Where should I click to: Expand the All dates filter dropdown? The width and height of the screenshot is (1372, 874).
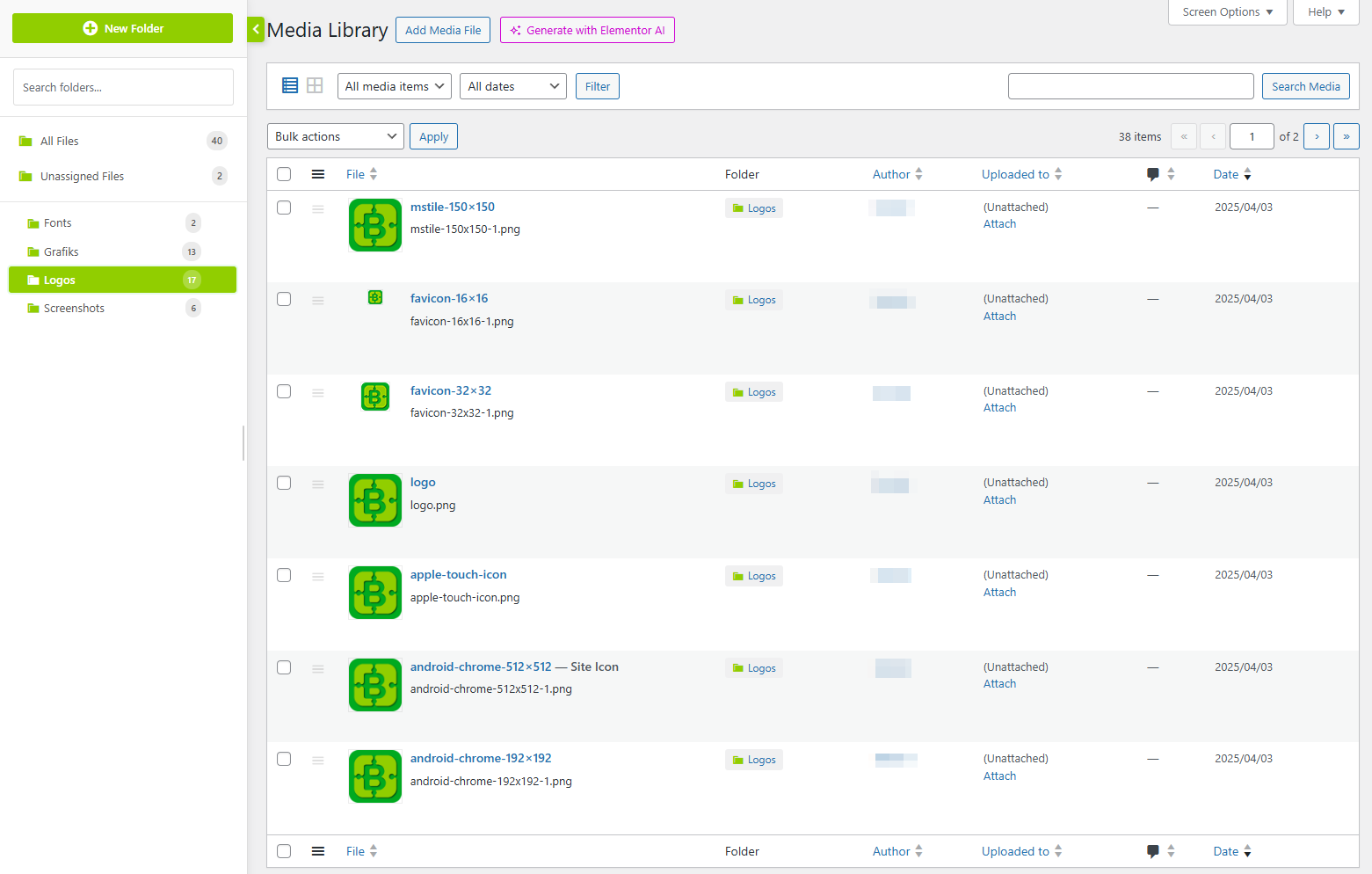point(512,86)
